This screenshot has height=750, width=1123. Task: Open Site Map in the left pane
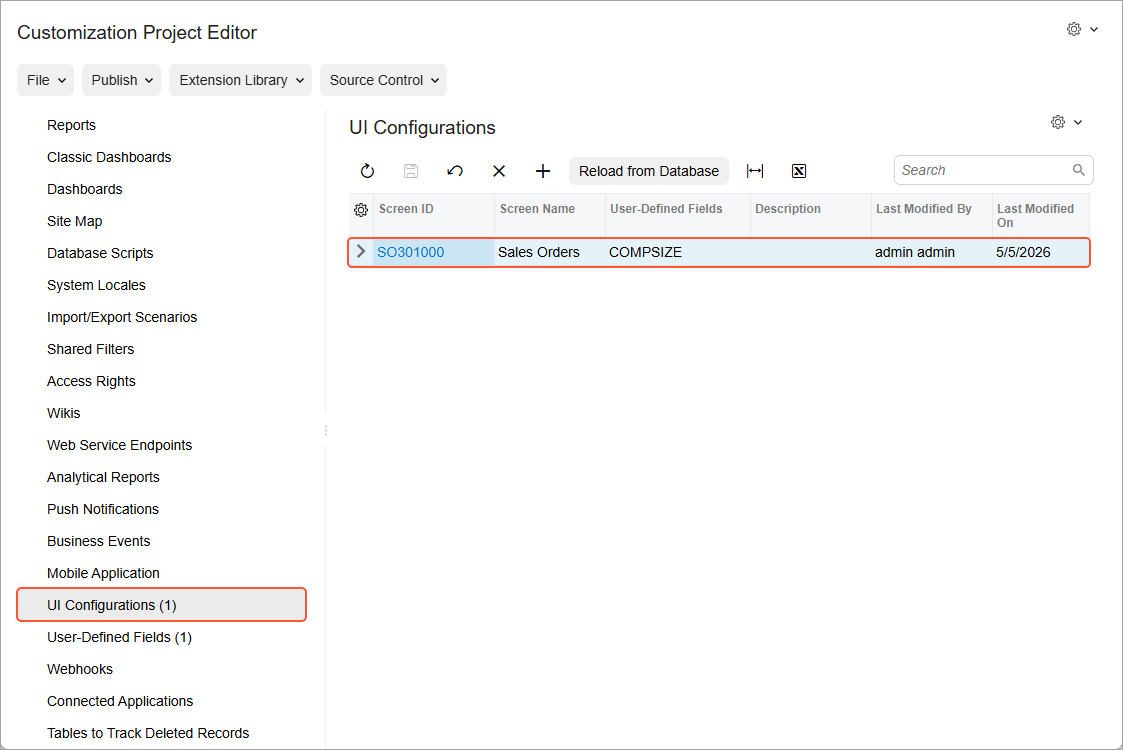tap(74, 221)
